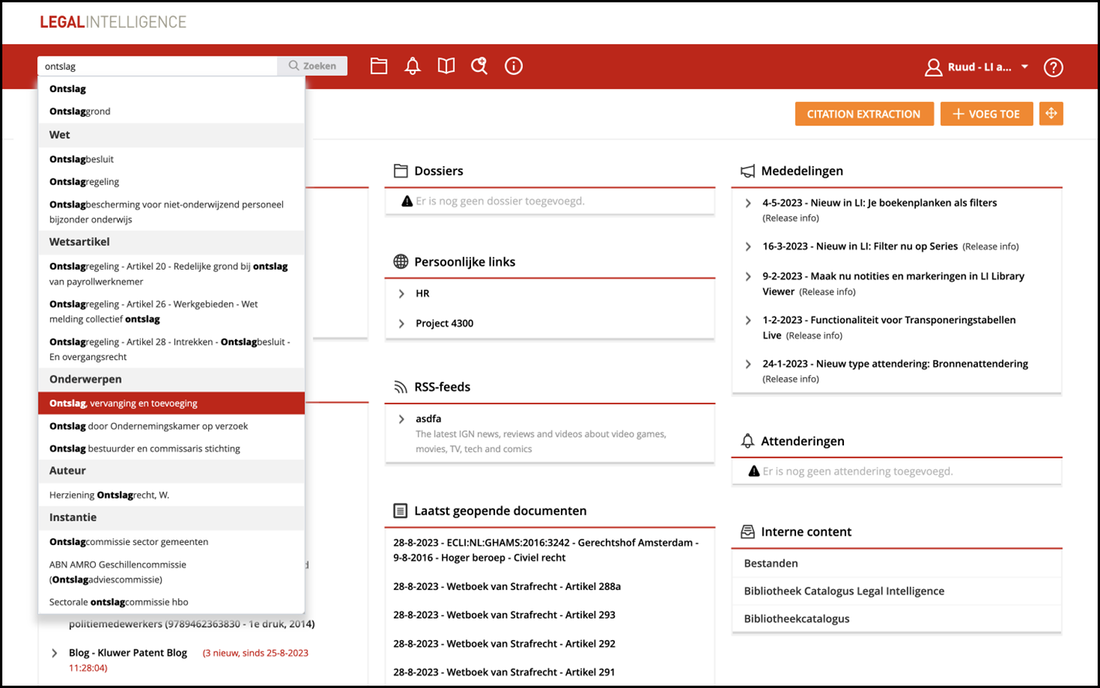Expand the Project 4300 link item
The width and height of the screenshot is (1100, 688).
(x=402, y=324)
